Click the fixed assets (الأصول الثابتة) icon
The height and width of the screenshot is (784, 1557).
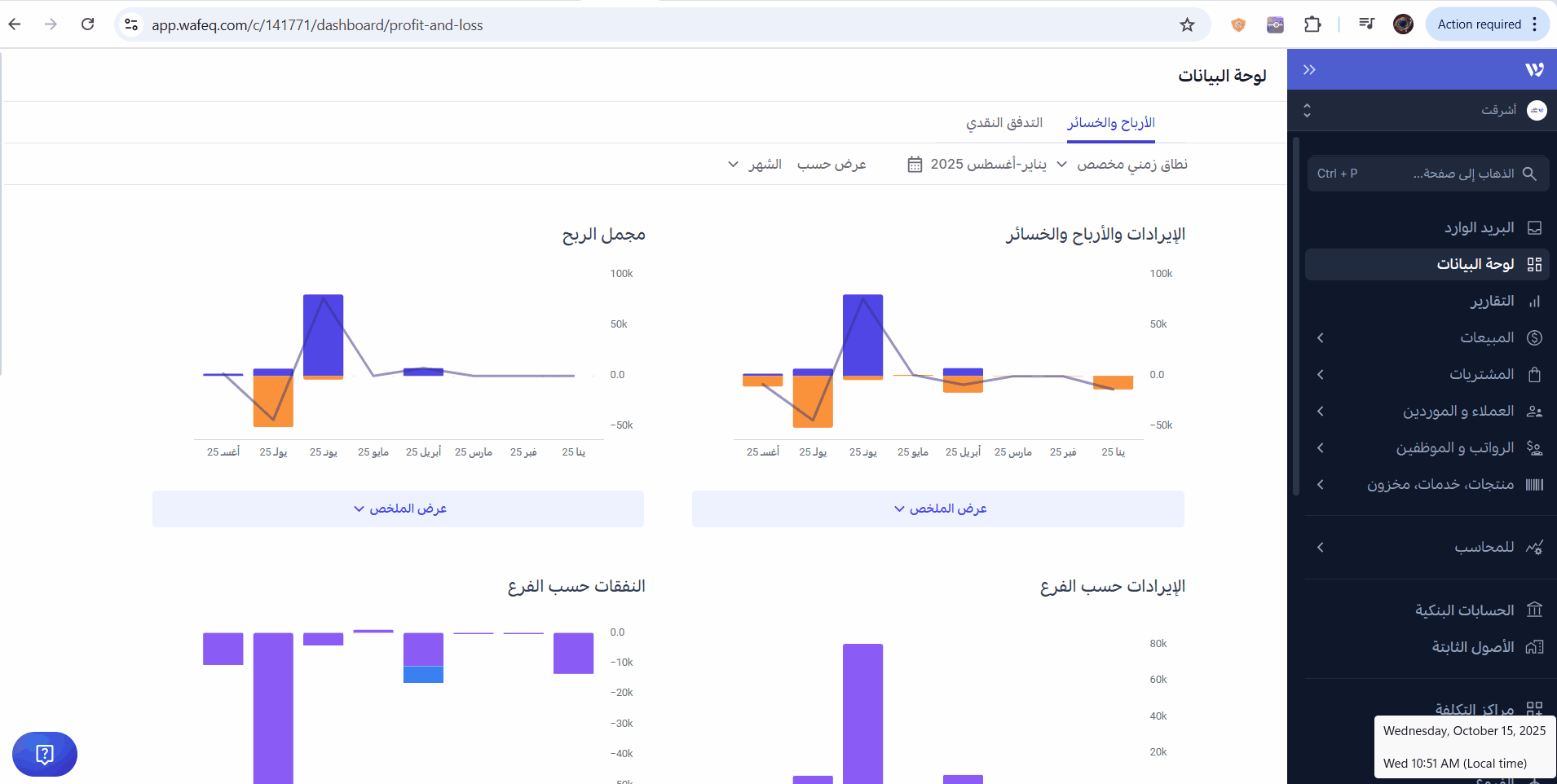[x=1534, y=647]
